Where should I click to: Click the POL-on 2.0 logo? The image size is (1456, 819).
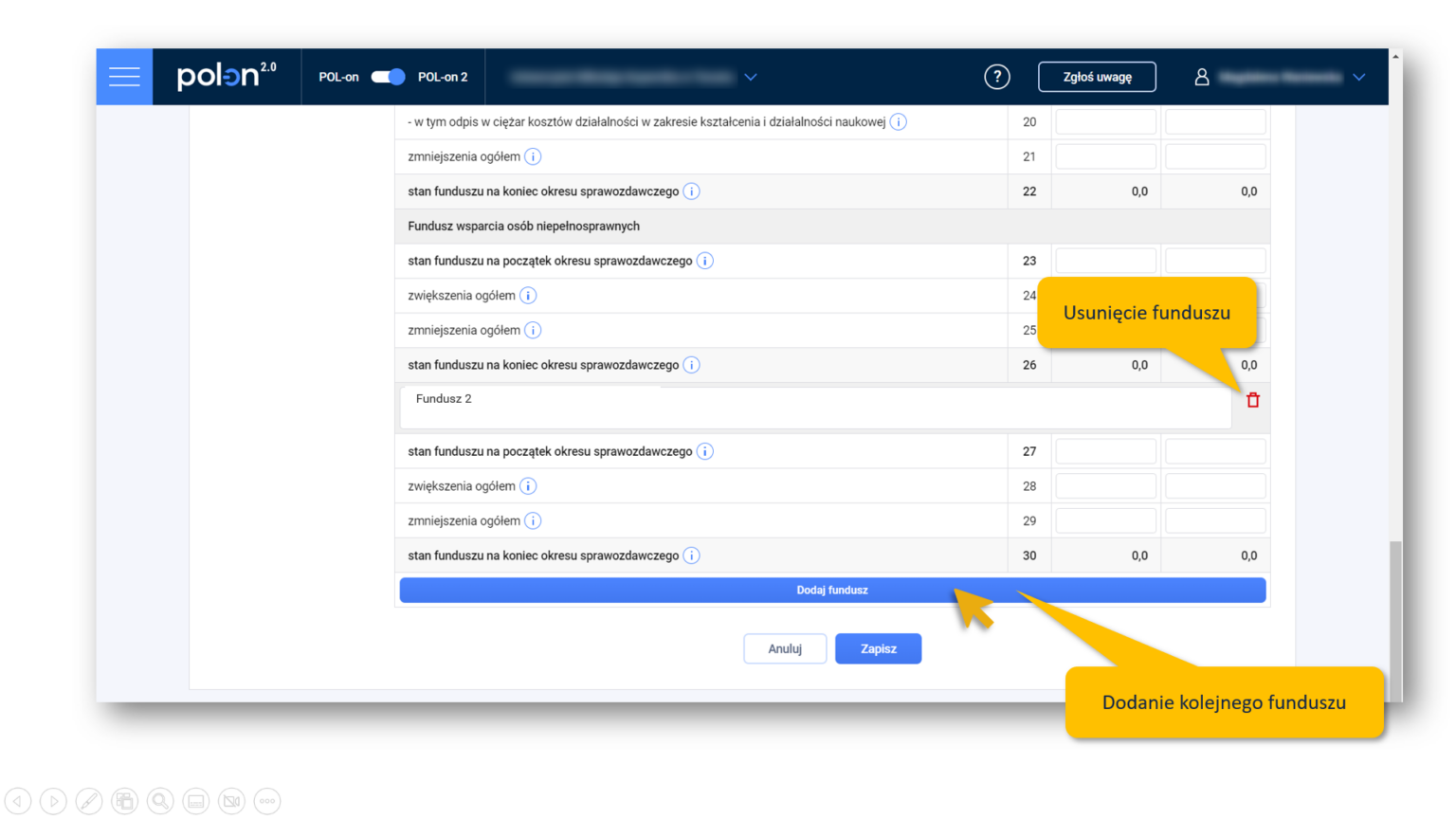[227, 75]
